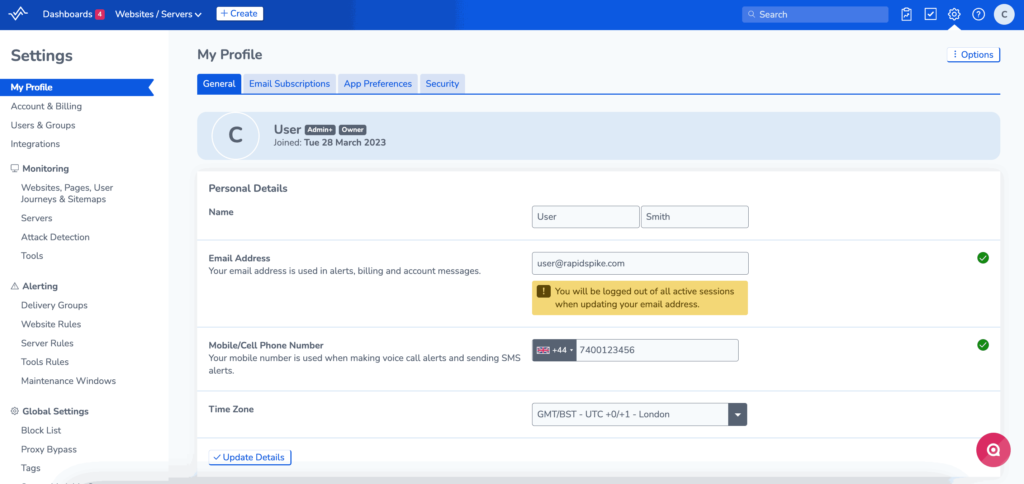Open Tags under Global Settings
This screenshot has height=484, width=1024.
coord(31,468)
